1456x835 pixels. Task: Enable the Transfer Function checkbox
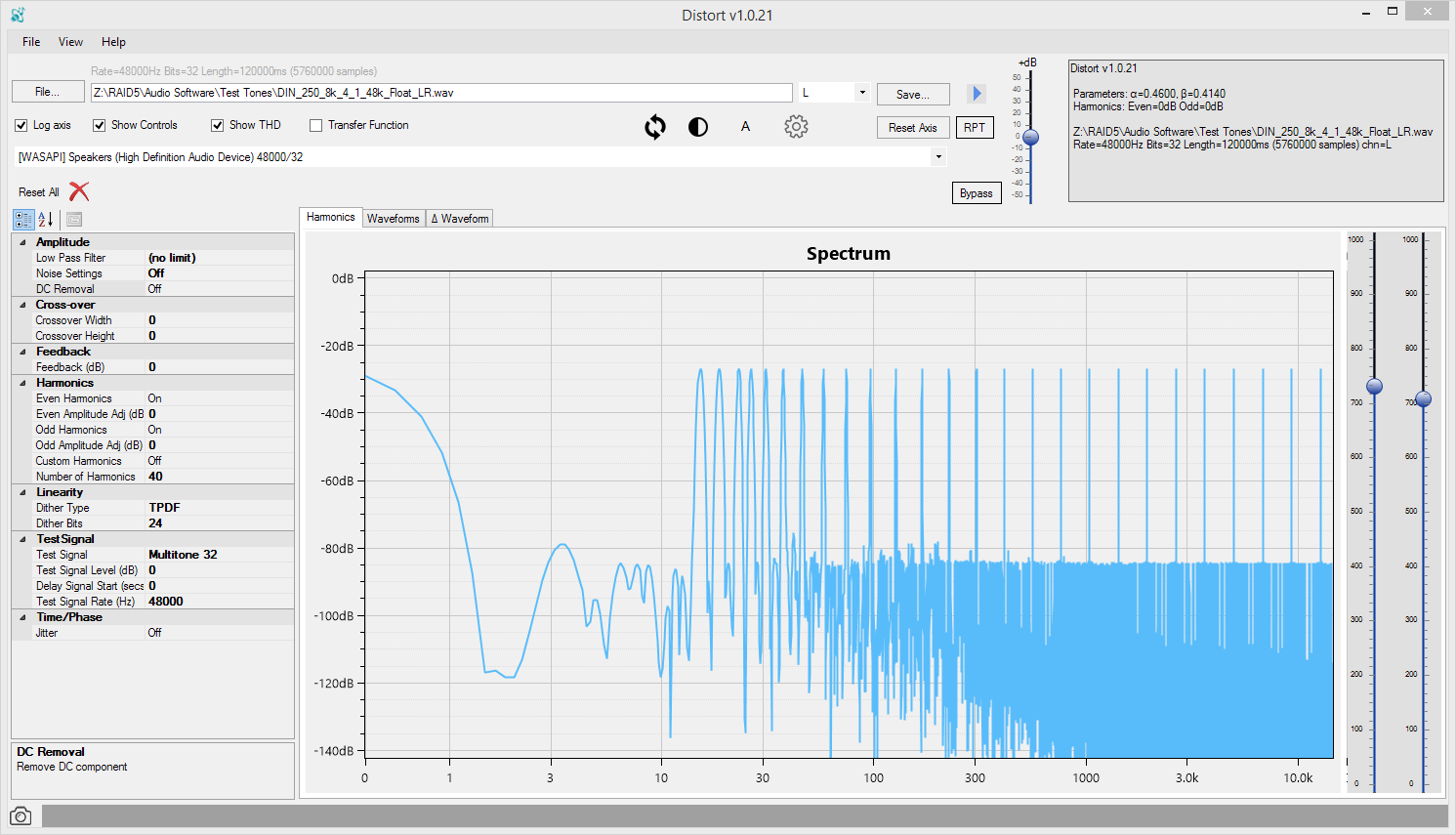[x=315, y=125]
